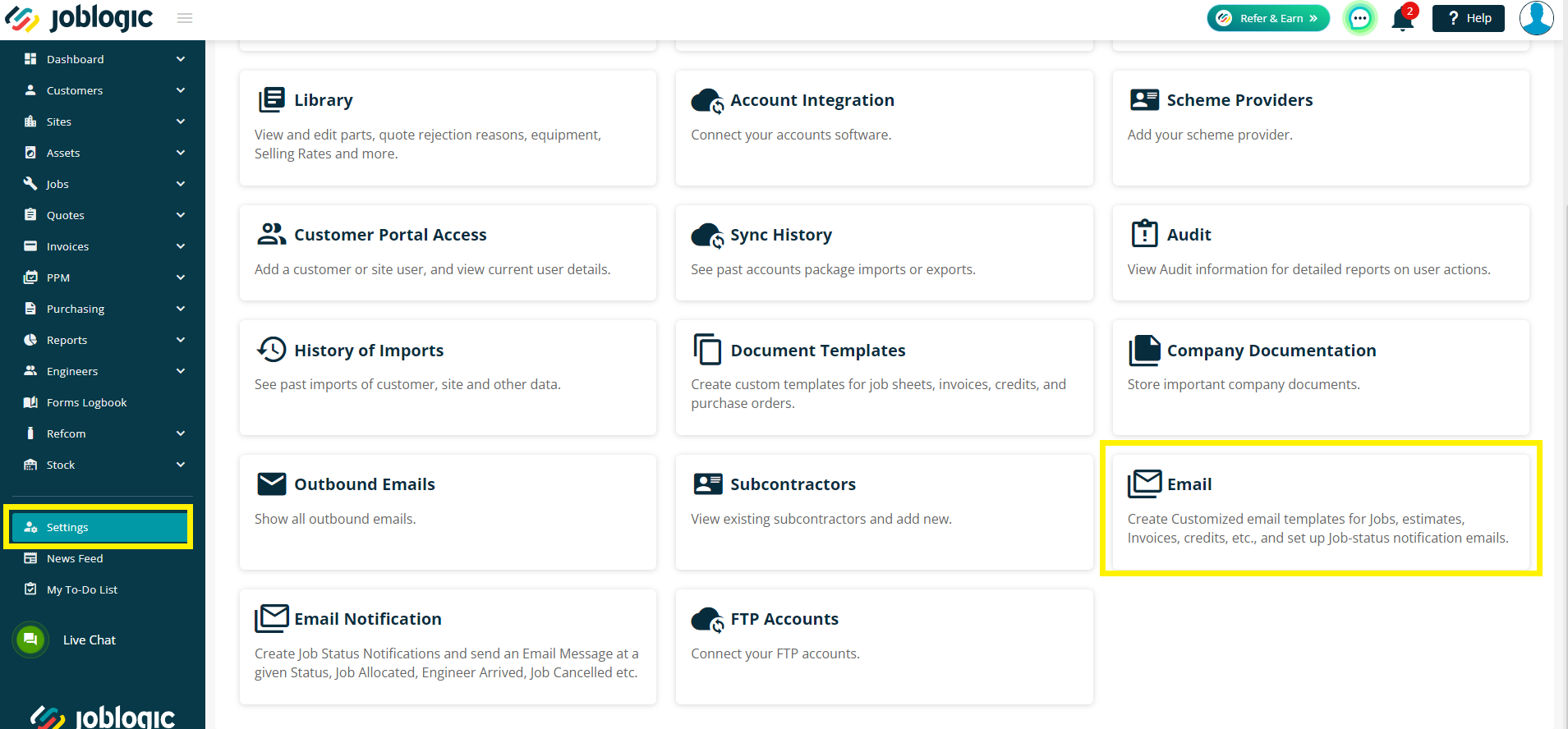Screen dimensions: 1568x729
Task: Expand the Quotes menu chevron
Action: pyautogui.click(x=181, y=215)
